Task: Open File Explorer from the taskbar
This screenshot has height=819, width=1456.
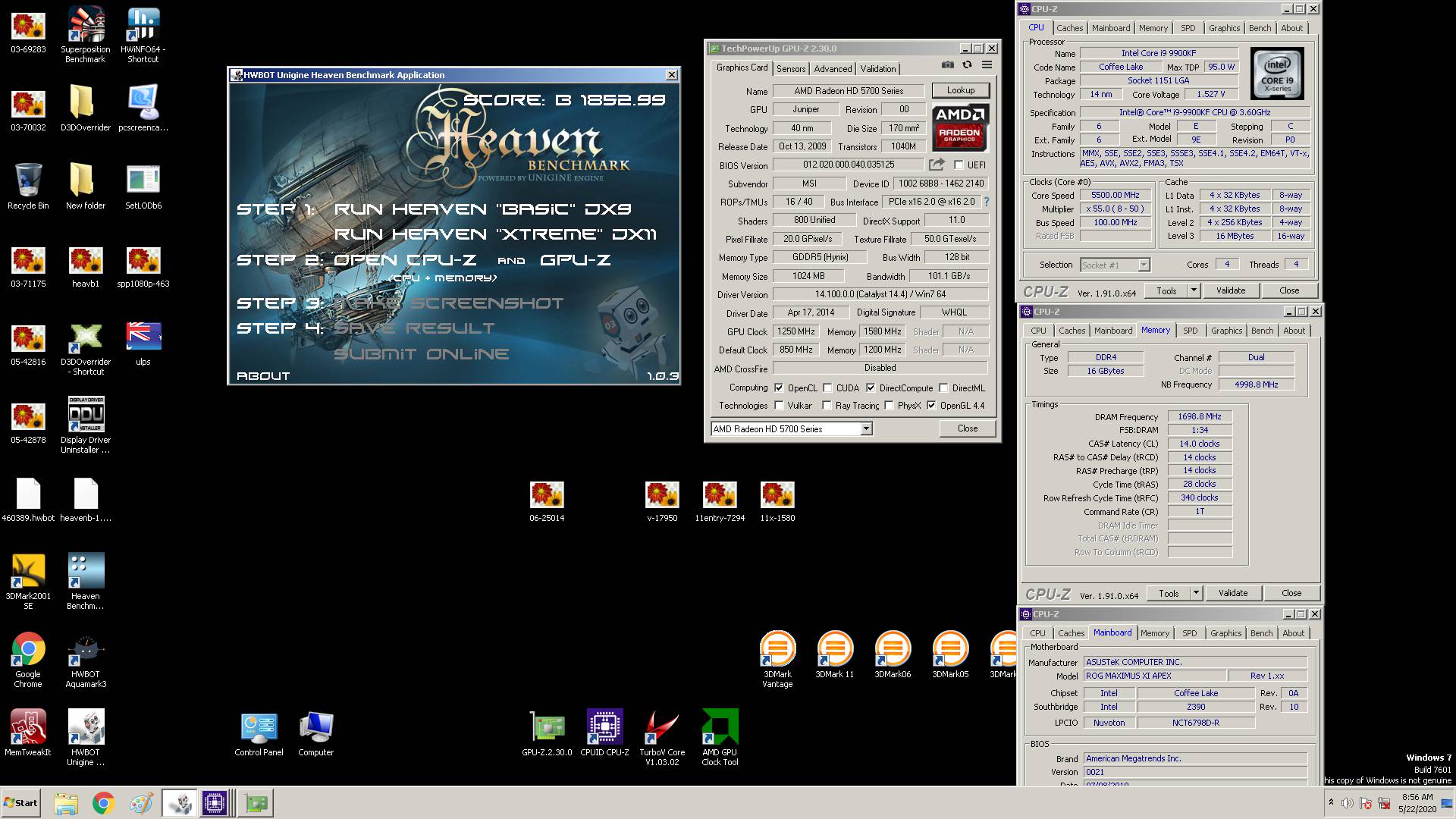Action: tap(66, 803)
